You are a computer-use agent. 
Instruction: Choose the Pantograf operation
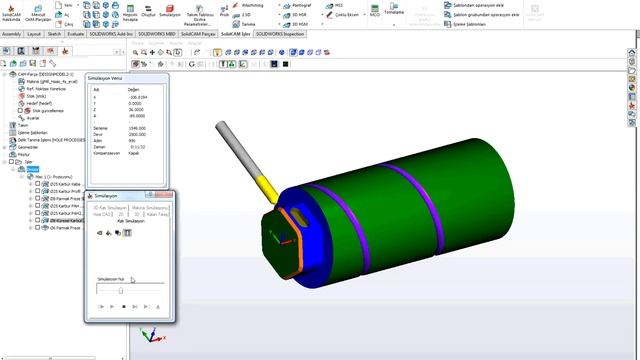point(297,6)
